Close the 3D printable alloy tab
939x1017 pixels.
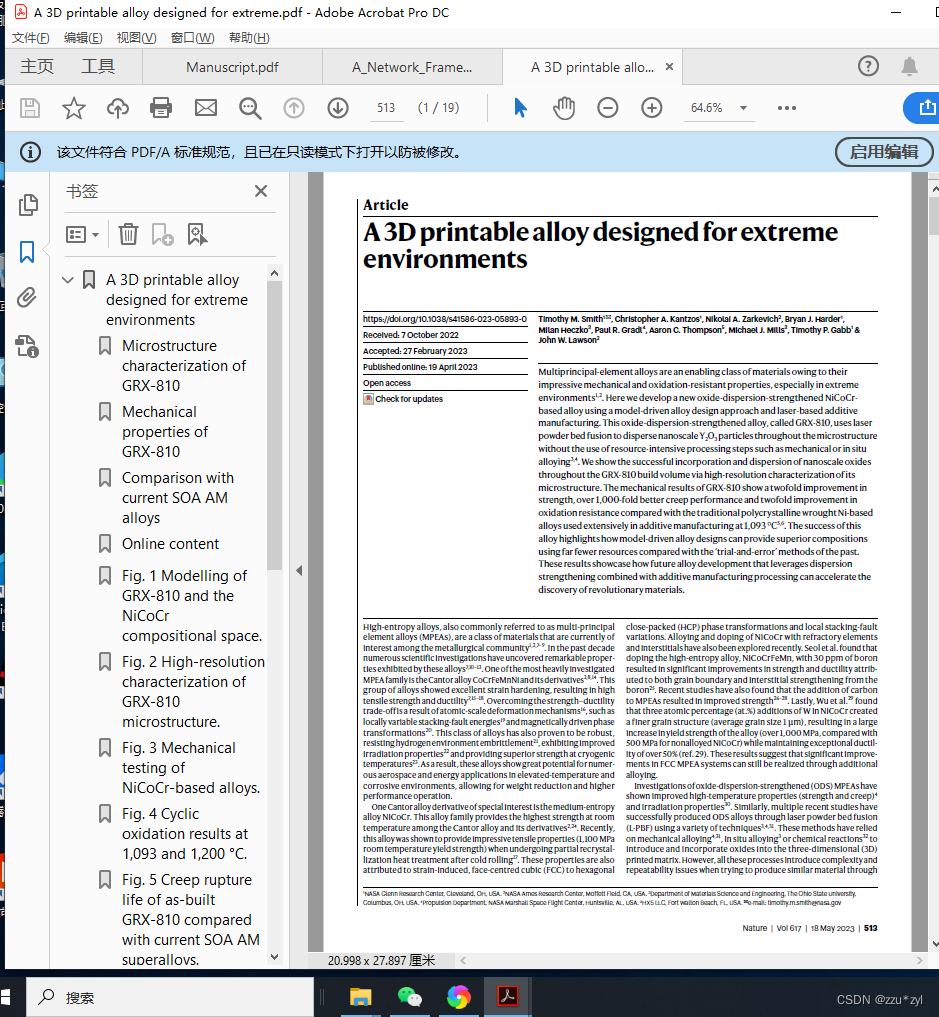click(x=669, y=67)
